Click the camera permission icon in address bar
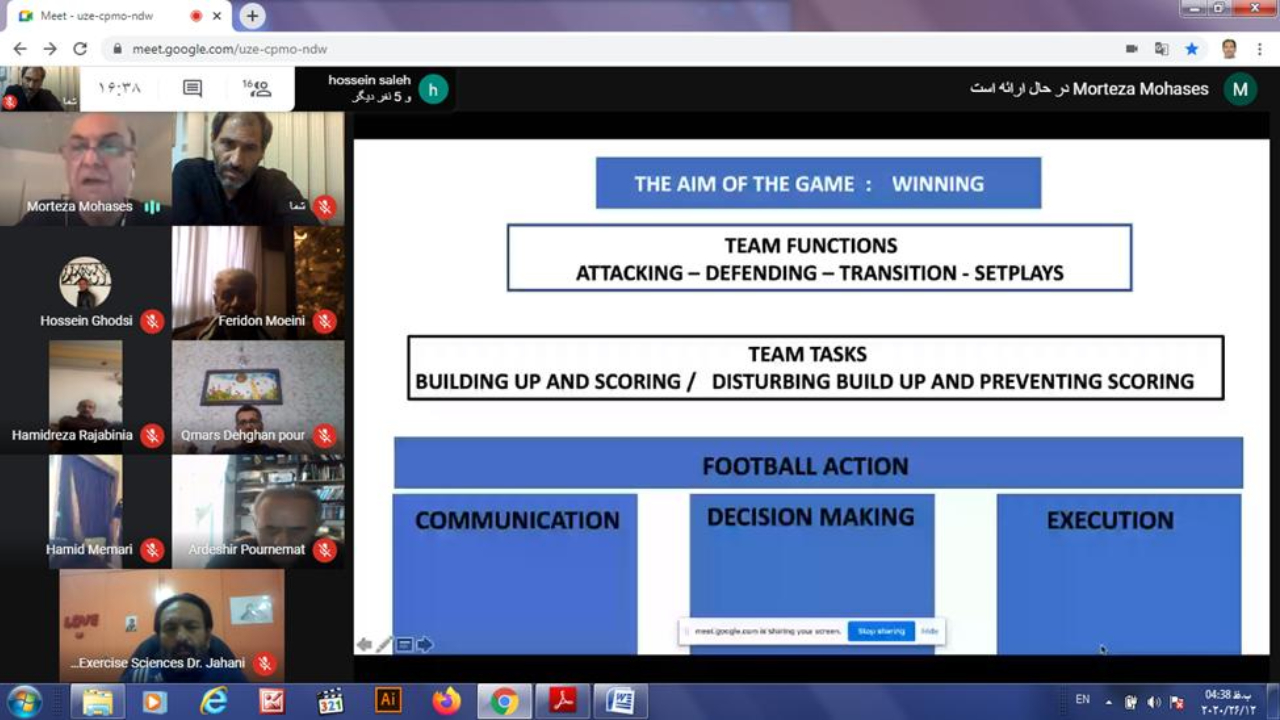This screenshot has width=1280, height=720. click(x=1132, y=48)
